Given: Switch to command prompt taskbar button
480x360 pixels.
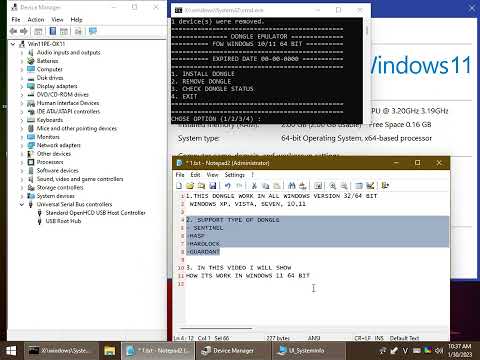Looking at the screenshot, I should tap(61, 351).
